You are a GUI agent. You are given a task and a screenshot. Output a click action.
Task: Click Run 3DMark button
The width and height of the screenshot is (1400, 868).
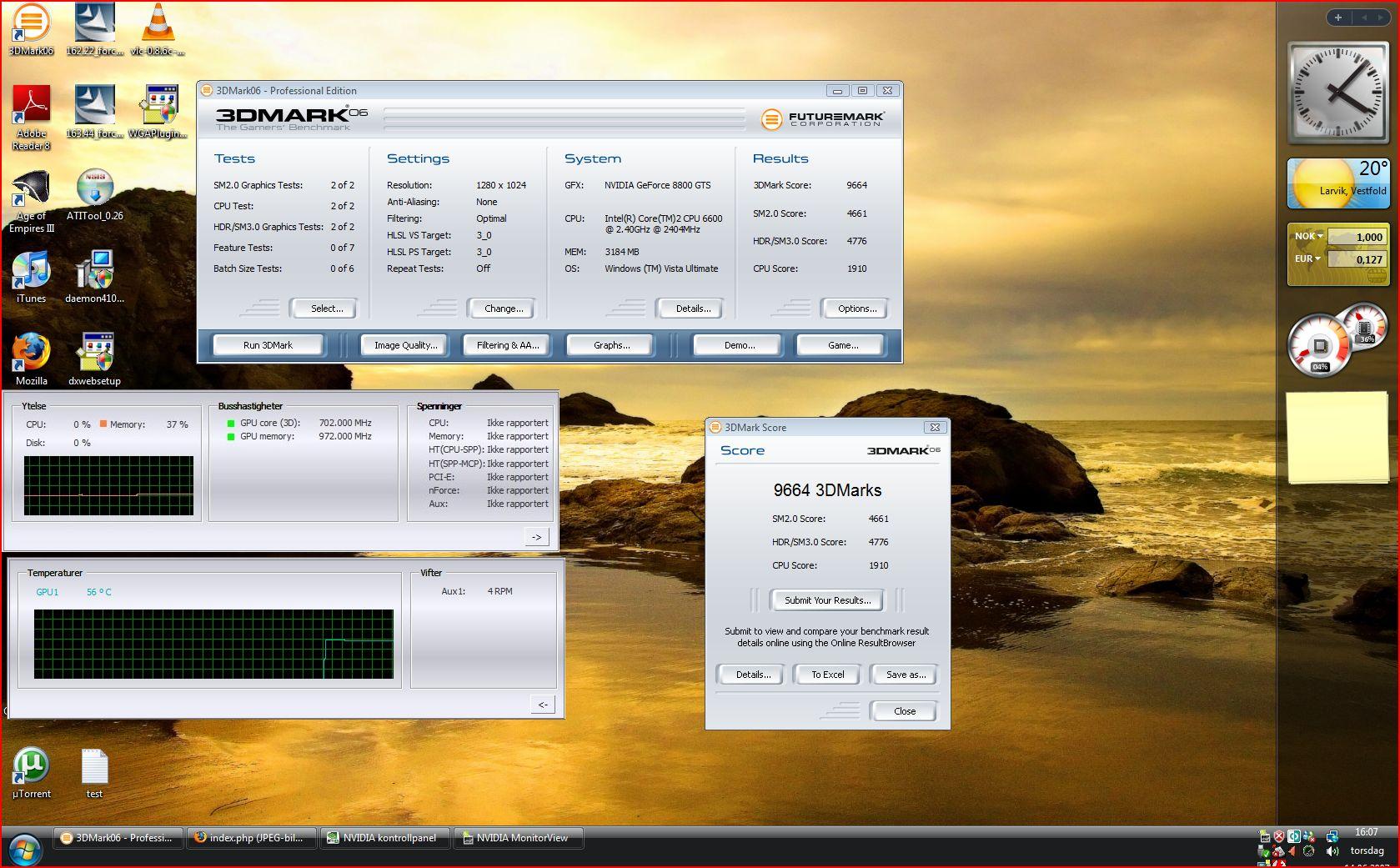268,345
